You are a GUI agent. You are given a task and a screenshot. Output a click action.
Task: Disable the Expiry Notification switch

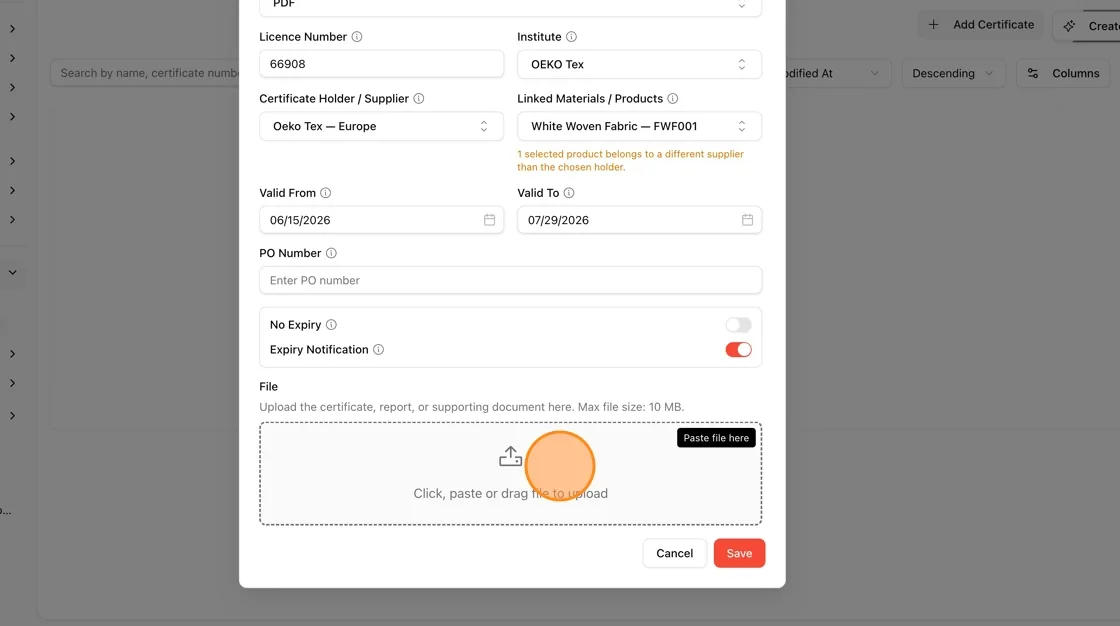click(739, 349)
